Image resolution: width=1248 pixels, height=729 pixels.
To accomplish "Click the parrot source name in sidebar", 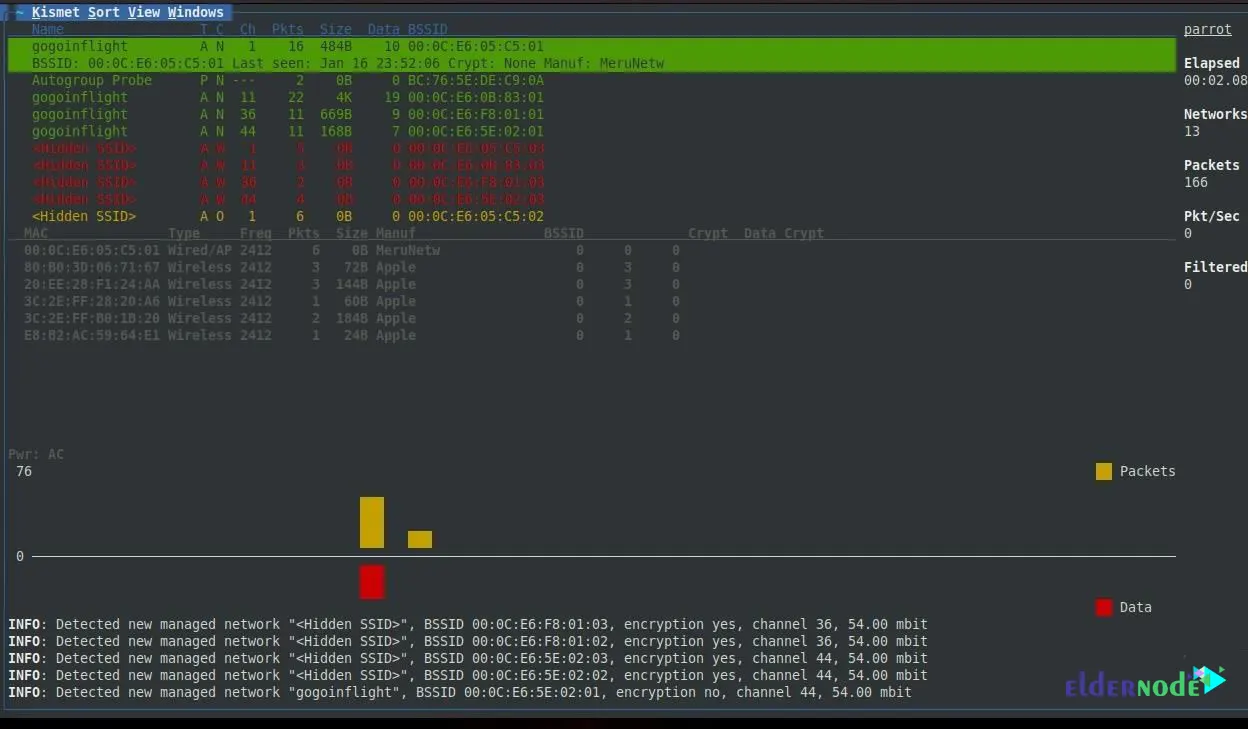I will (1208, 29).
